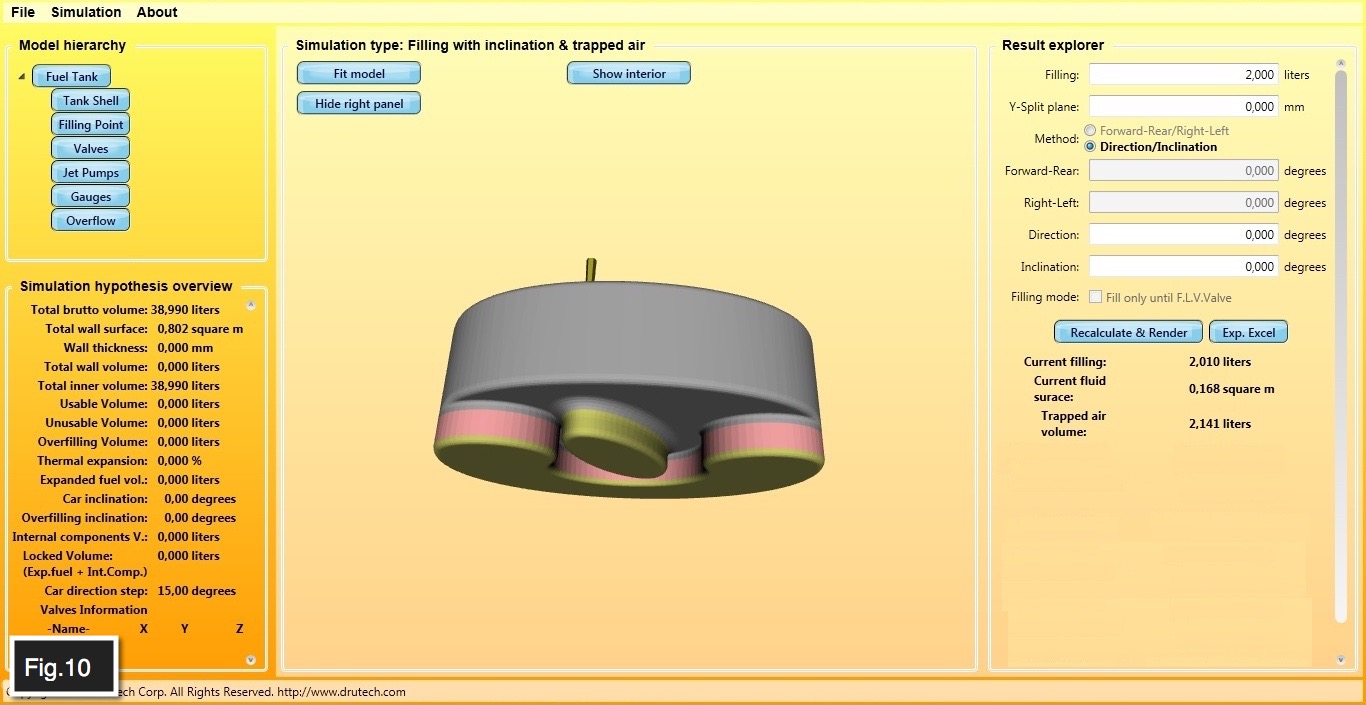This screenshot has width=1366, height=705.
Task: Click Hide right panel button
Action: click(359, 104)
